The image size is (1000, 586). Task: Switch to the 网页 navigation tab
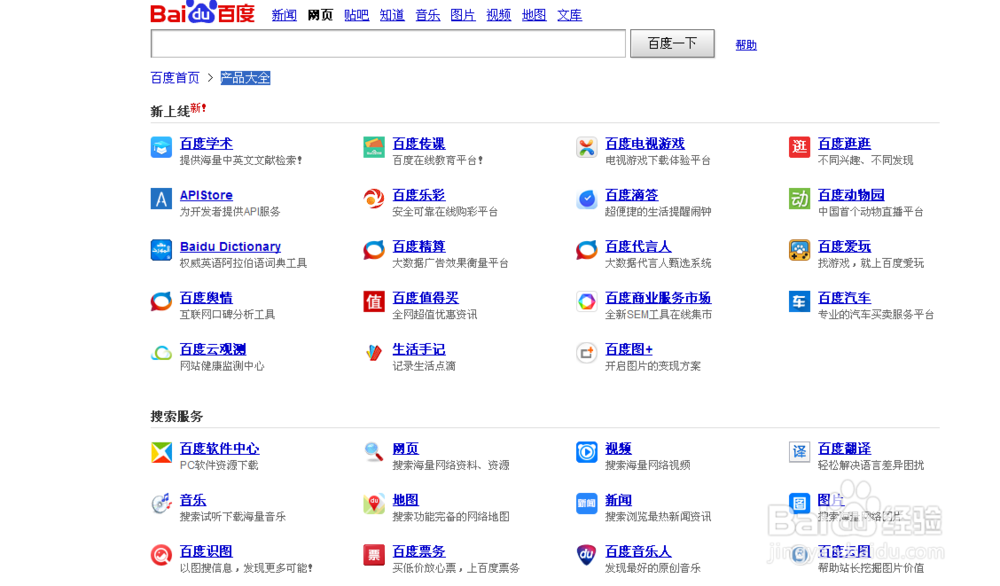click(319, 14)
